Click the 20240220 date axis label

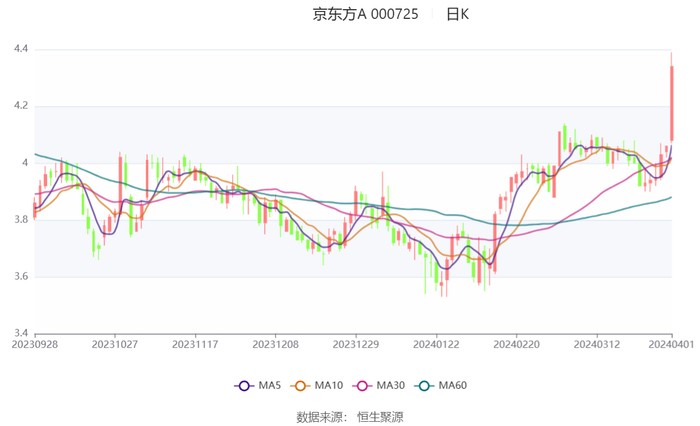[516, 343]
